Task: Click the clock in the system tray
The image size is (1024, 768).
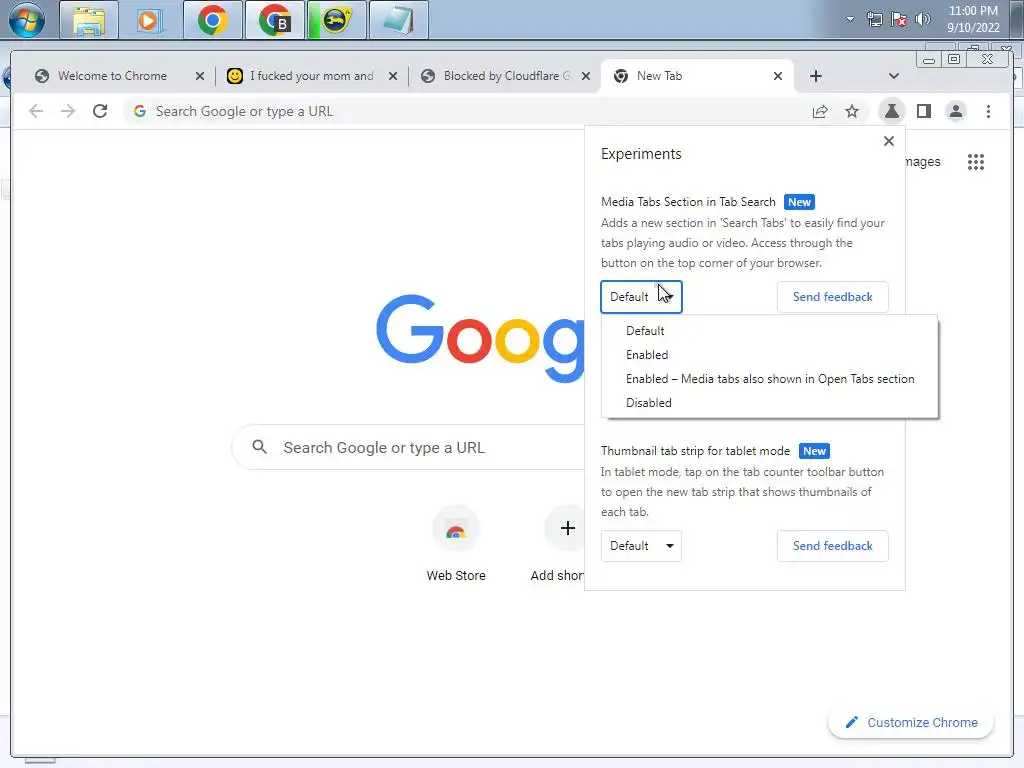Action: pyautogui.click(x=973, y=19)
